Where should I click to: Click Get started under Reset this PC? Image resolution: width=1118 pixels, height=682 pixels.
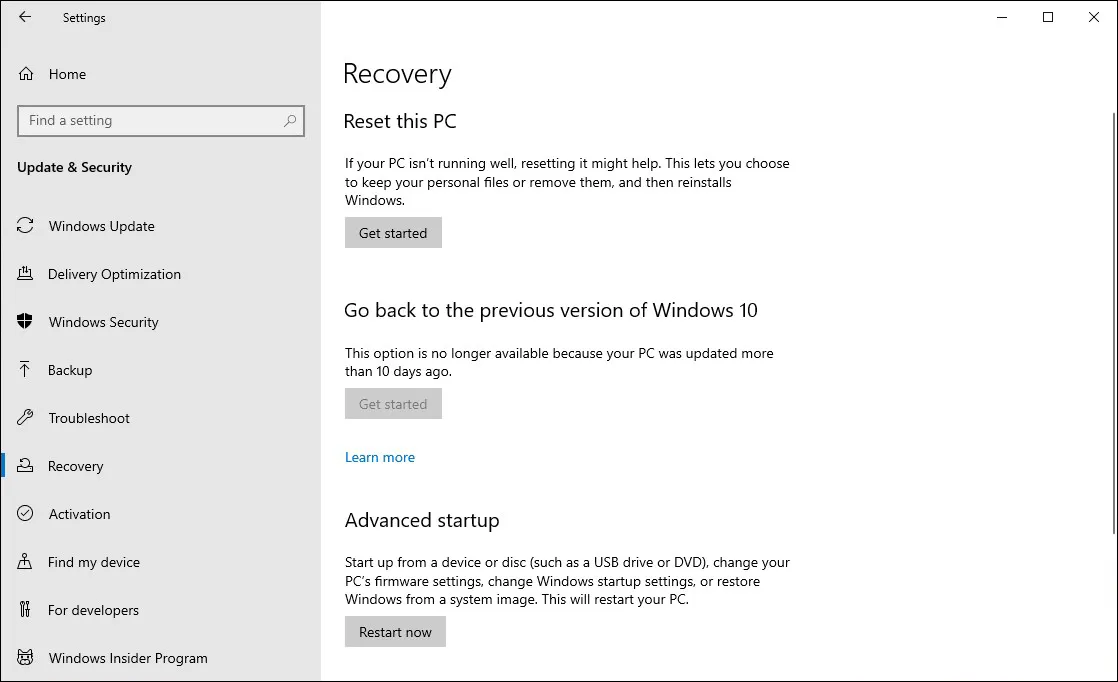pyautogui.click(x=393, y=232)
